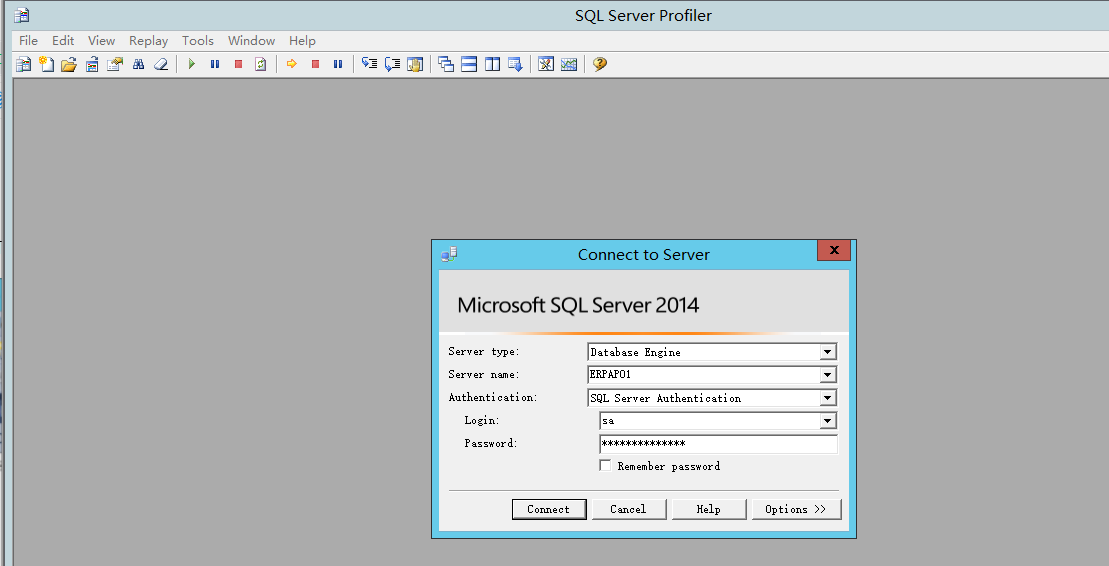Viewport: 1109px width, 566px height.
Task: Open the Tools menu
Action: pos(197,40)
